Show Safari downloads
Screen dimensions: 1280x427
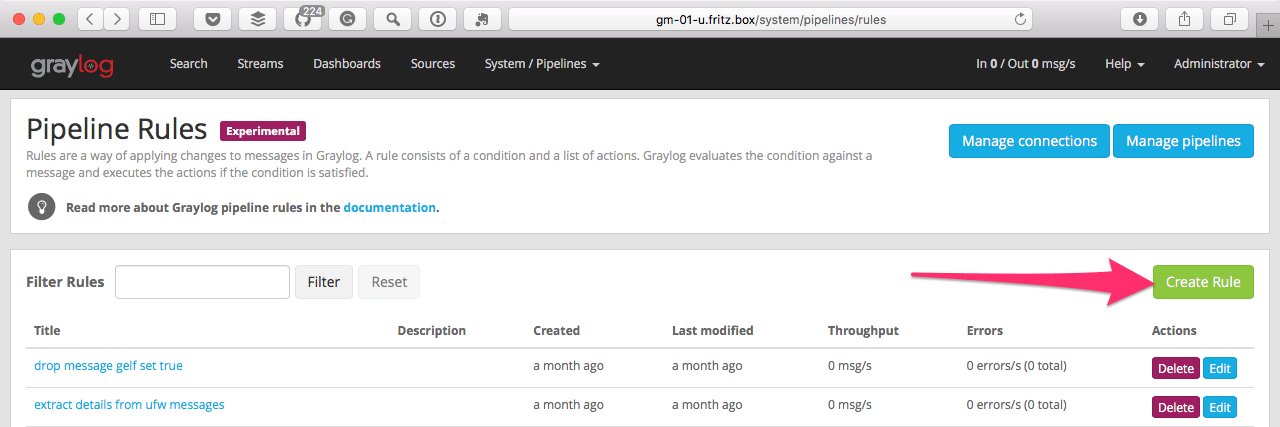click(1139, 19)
